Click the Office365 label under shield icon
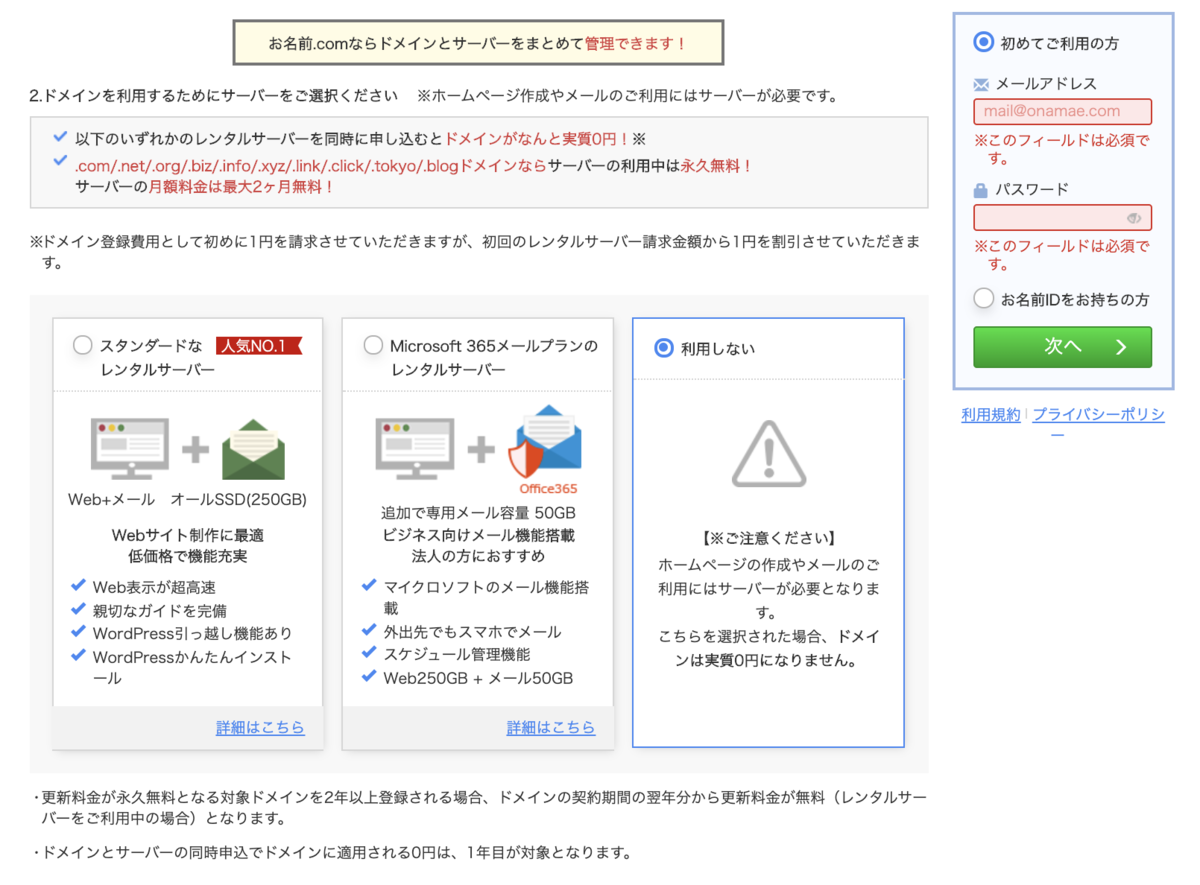The height and width of the screenshot is (885, 1200). pyautogui.click(x=547, y=489)
